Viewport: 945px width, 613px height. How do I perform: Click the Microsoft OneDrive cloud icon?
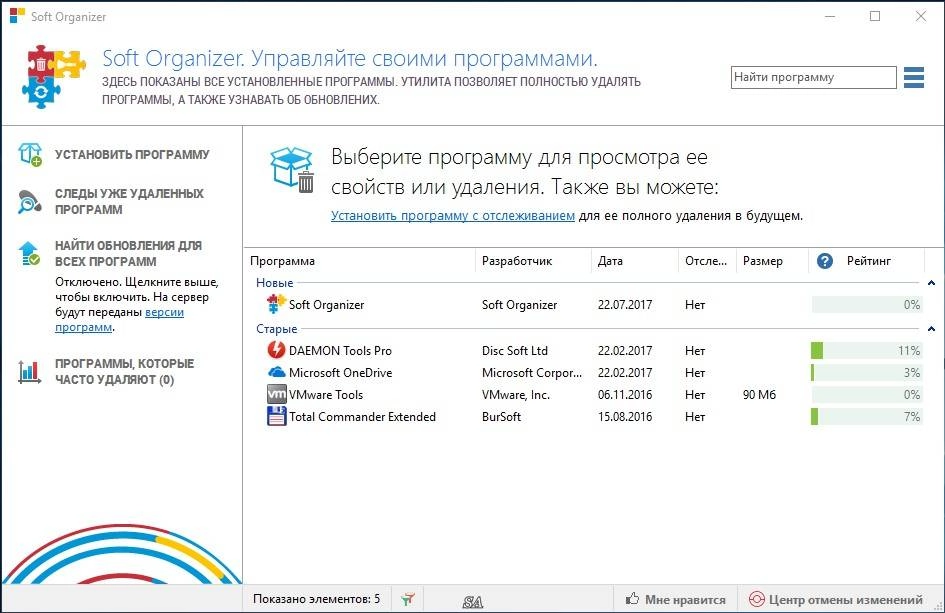276,372
